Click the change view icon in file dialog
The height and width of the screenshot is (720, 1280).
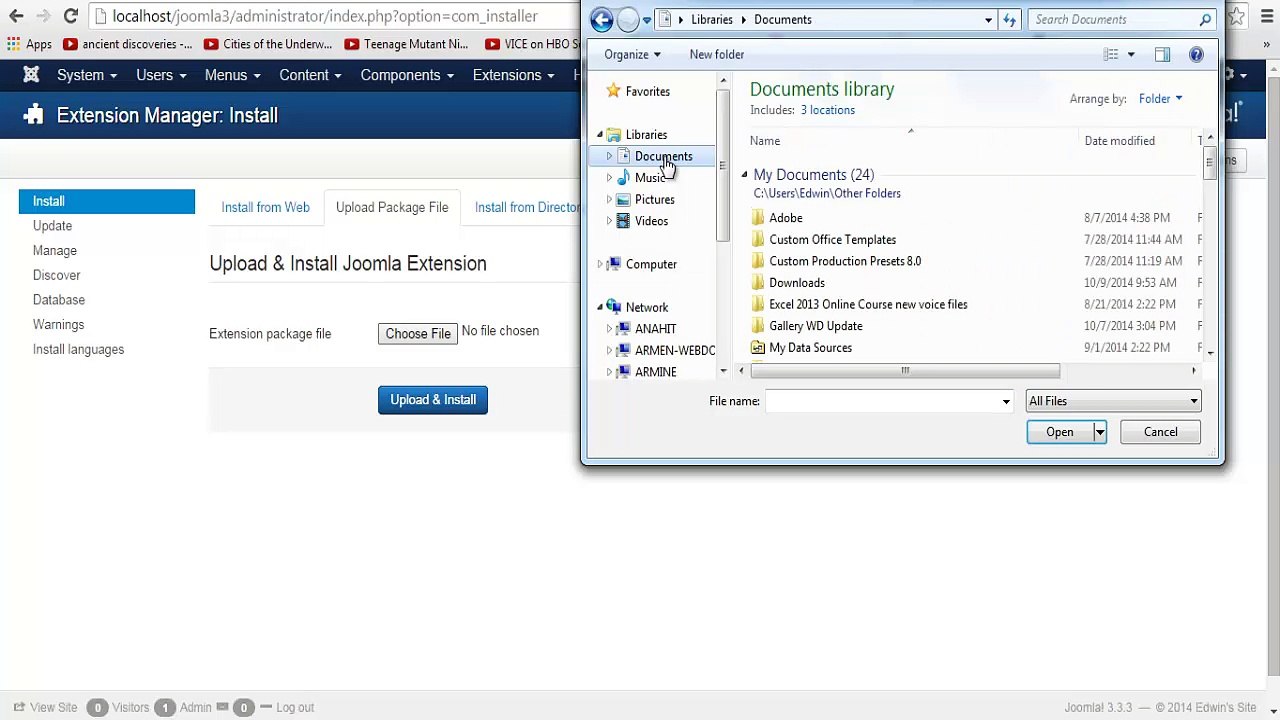tap(1111, 55)
